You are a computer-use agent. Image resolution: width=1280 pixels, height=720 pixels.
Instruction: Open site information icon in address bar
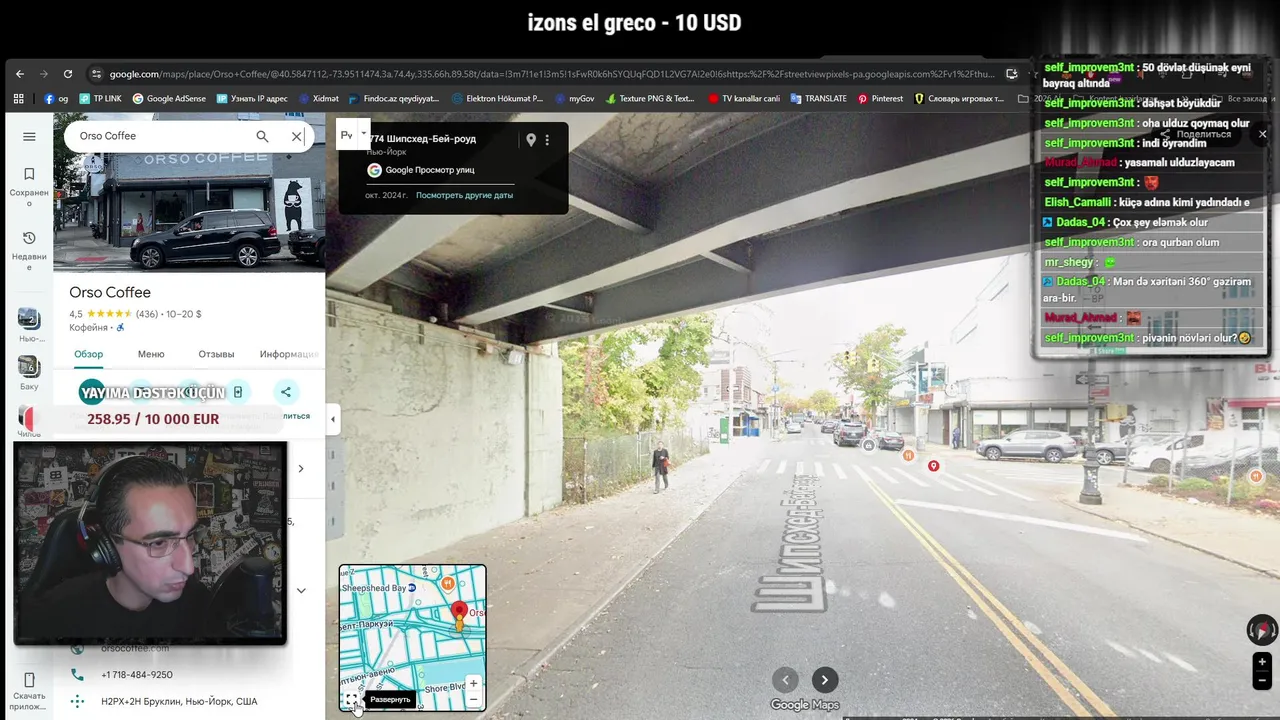click(x=96, y=74)
